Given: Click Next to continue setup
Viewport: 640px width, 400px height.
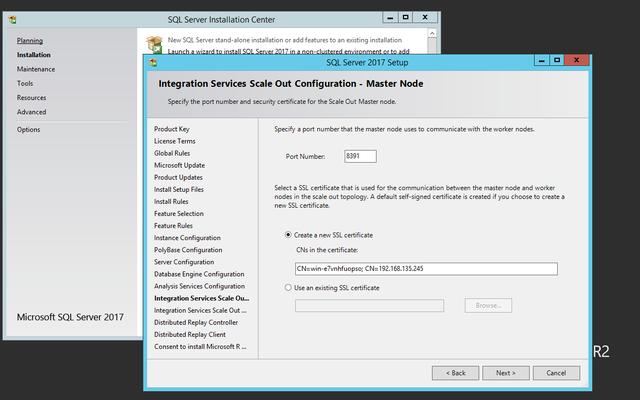Looking at the screenshot, I should point(506,373).
